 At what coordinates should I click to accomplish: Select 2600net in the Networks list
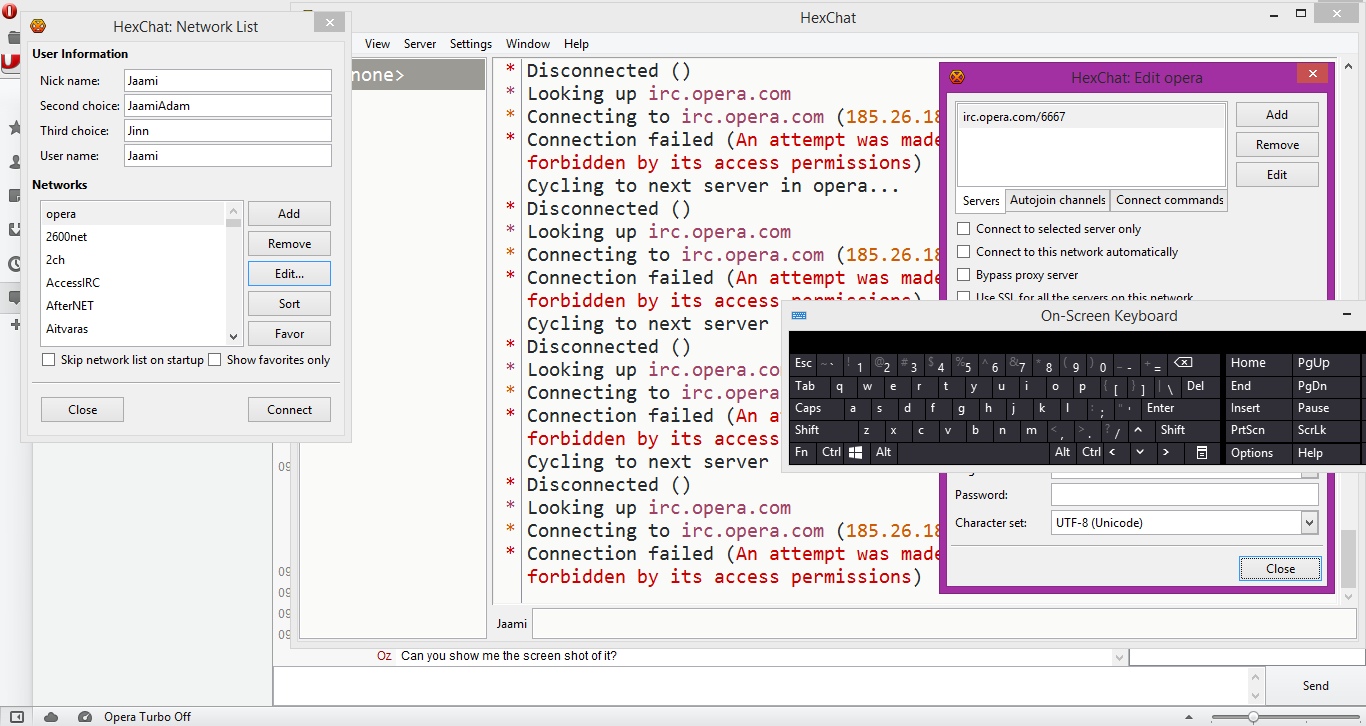pyautogui.click(x=133, y=237)
